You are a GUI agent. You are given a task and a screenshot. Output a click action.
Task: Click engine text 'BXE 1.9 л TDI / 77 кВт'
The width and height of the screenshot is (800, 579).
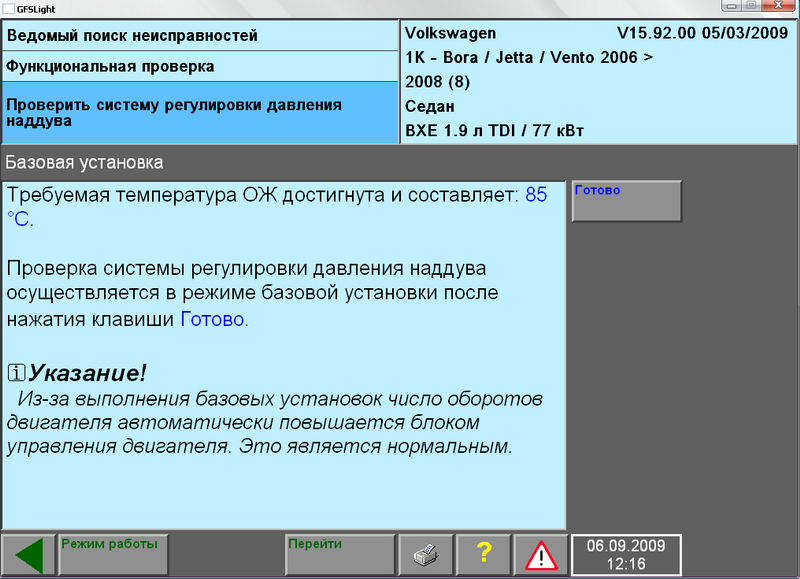(494, 131)
